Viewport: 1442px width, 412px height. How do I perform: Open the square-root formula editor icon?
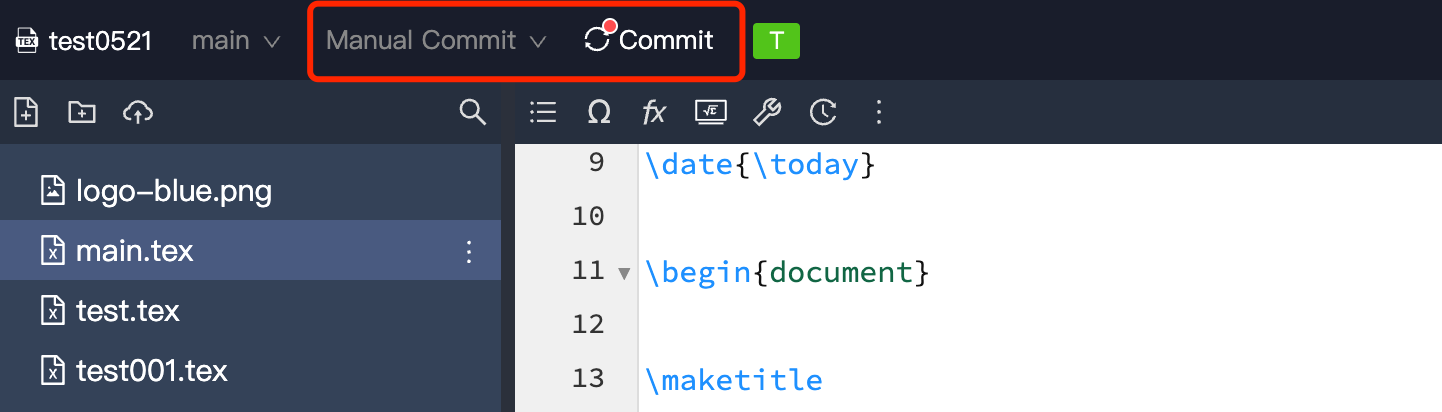pos(710,113)
